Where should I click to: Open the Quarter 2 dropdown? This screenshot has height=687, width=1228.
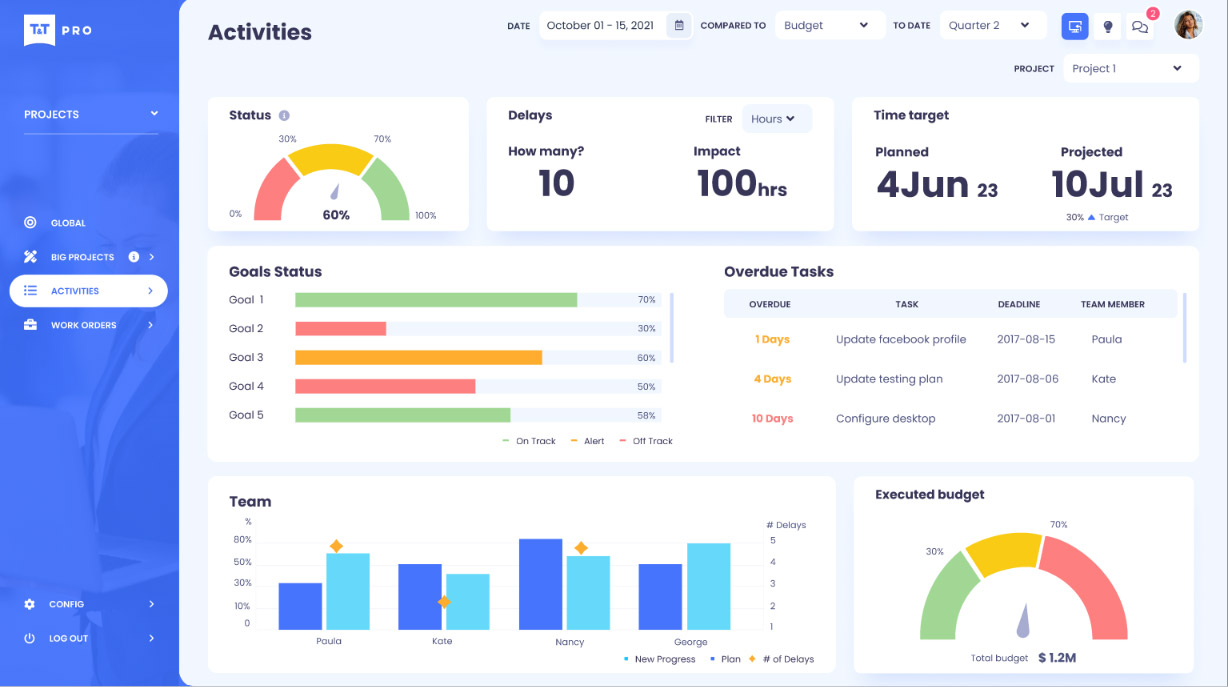point(993,26)
